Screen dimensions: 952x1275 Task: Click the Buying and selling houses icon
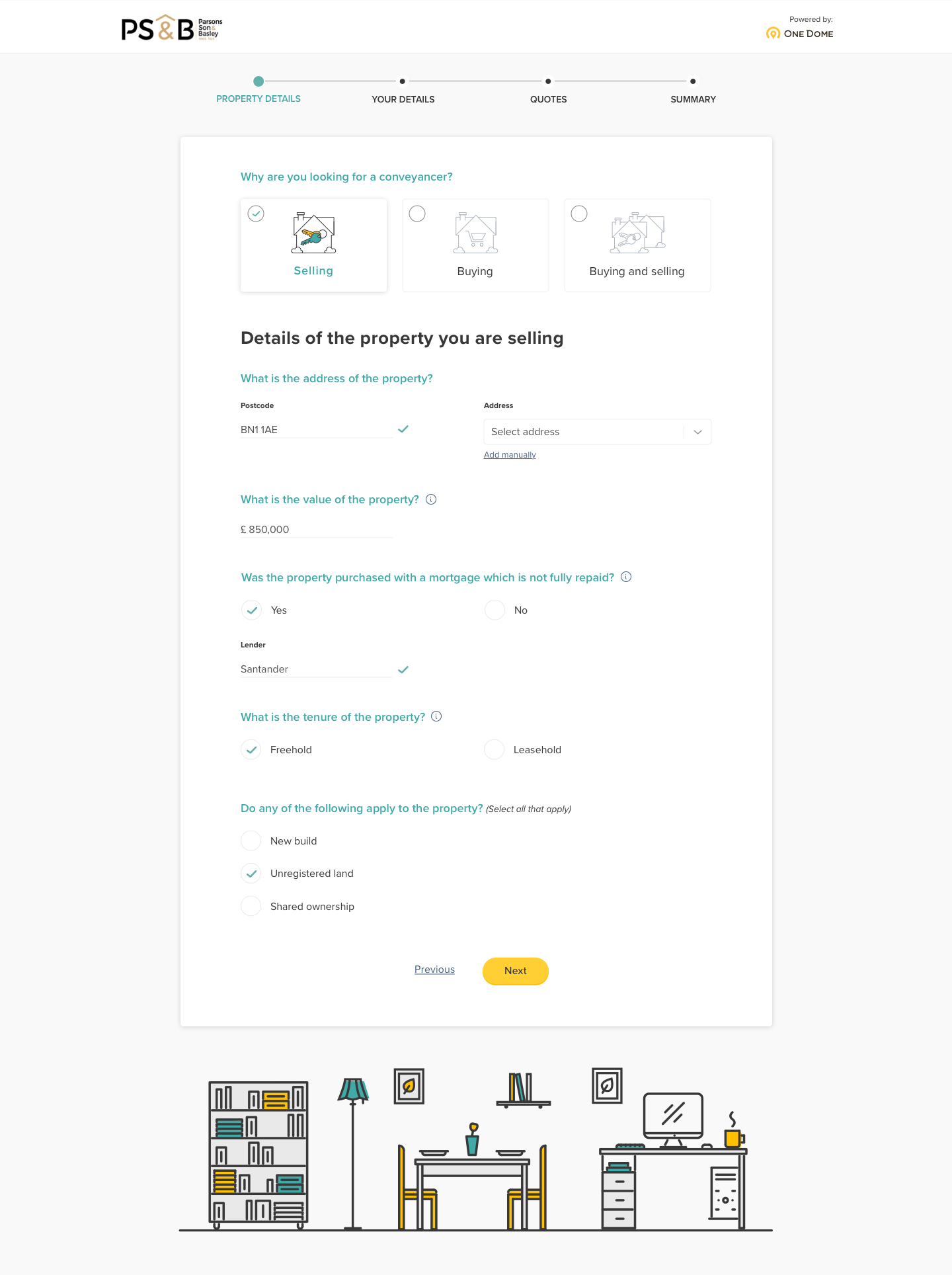[x=637, y=233]
